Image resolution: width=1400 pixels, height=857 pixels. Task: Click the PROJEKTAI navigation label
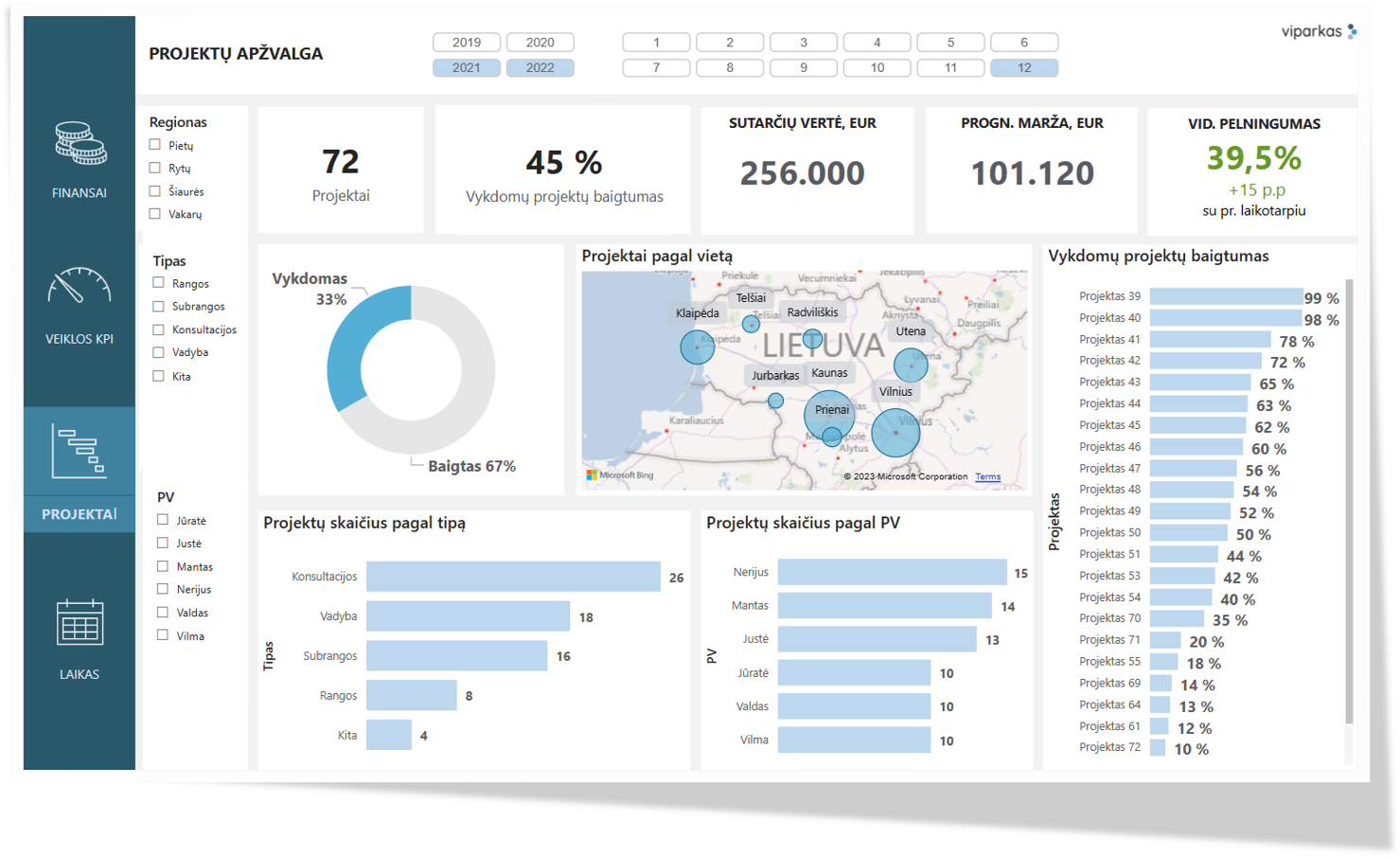click(x=80, y=514)
